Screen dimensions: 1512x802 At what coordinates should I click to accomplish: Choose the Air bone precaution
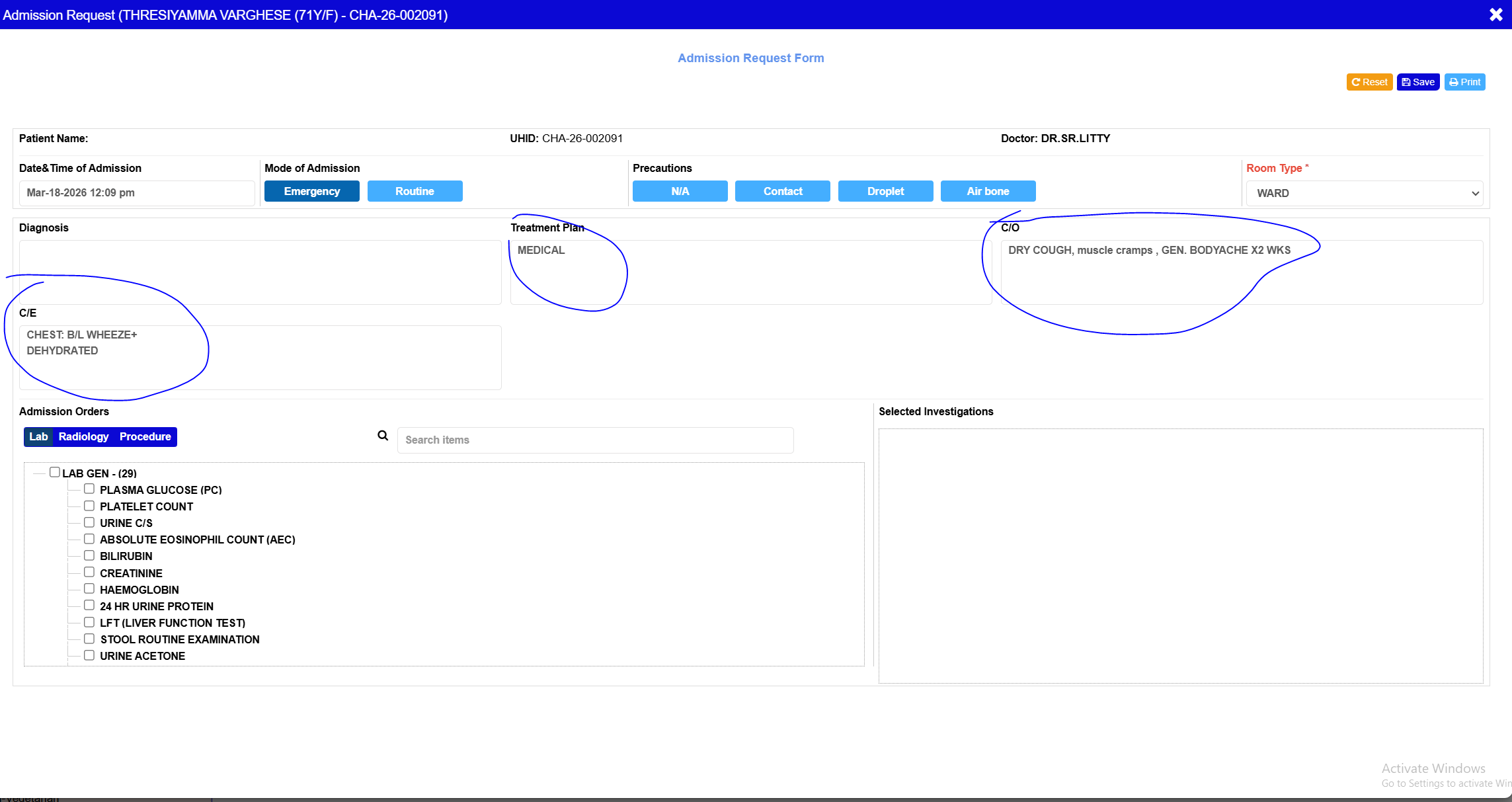(988, 191)
